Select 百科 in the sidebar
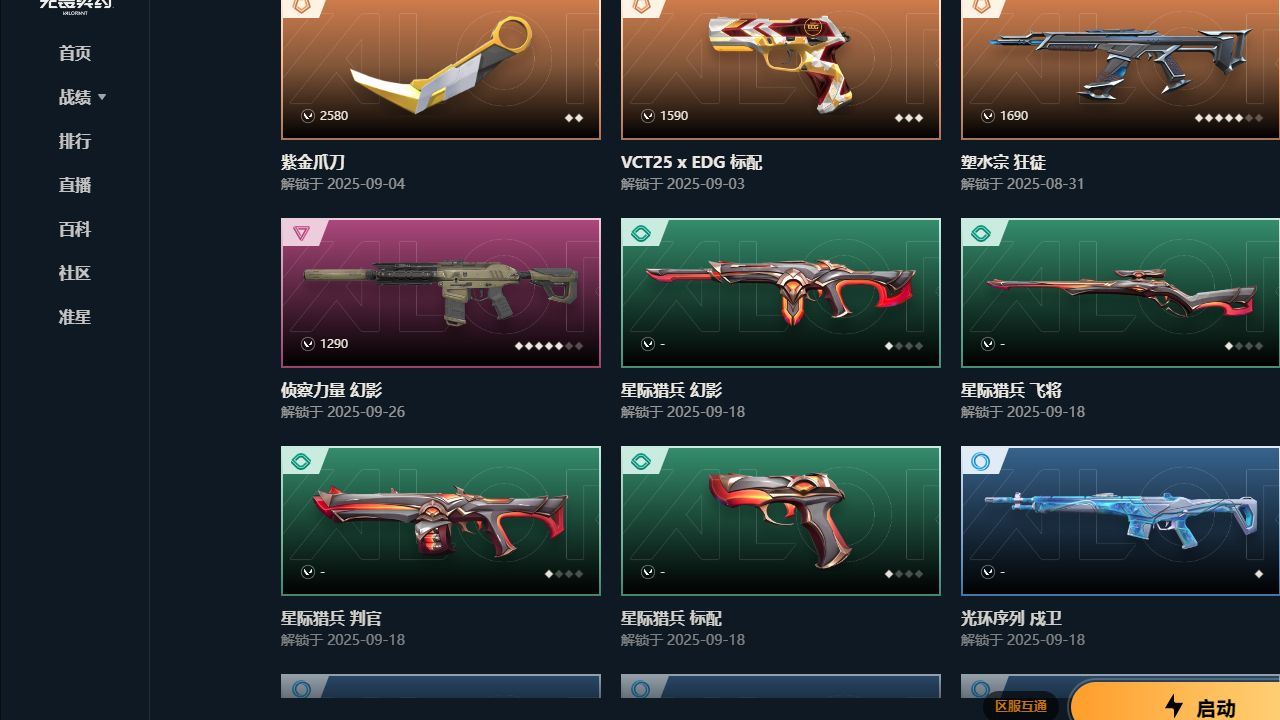Image resolution: width=1280 pixels, height=720 pixels. point(75,229)
